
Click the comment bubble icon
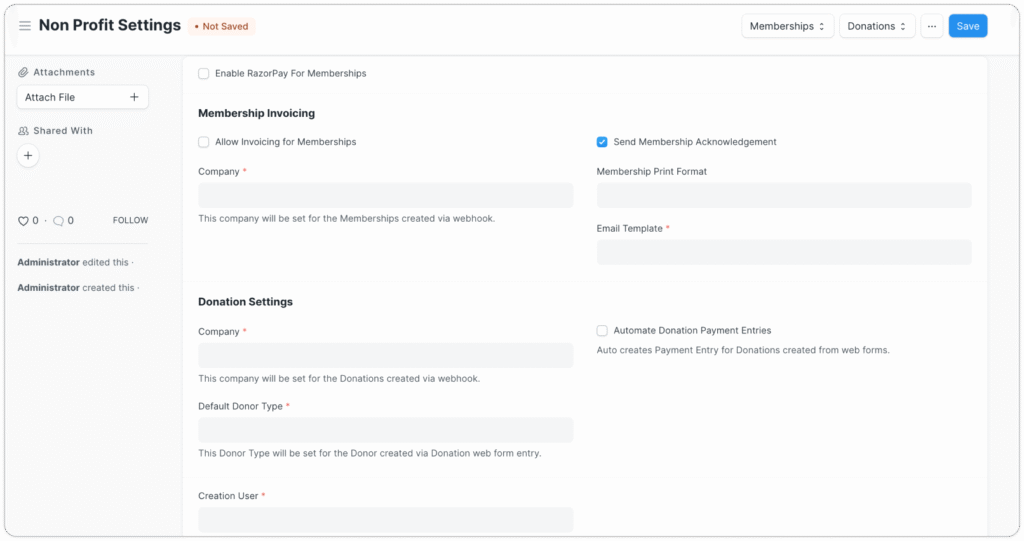[58, 220]
